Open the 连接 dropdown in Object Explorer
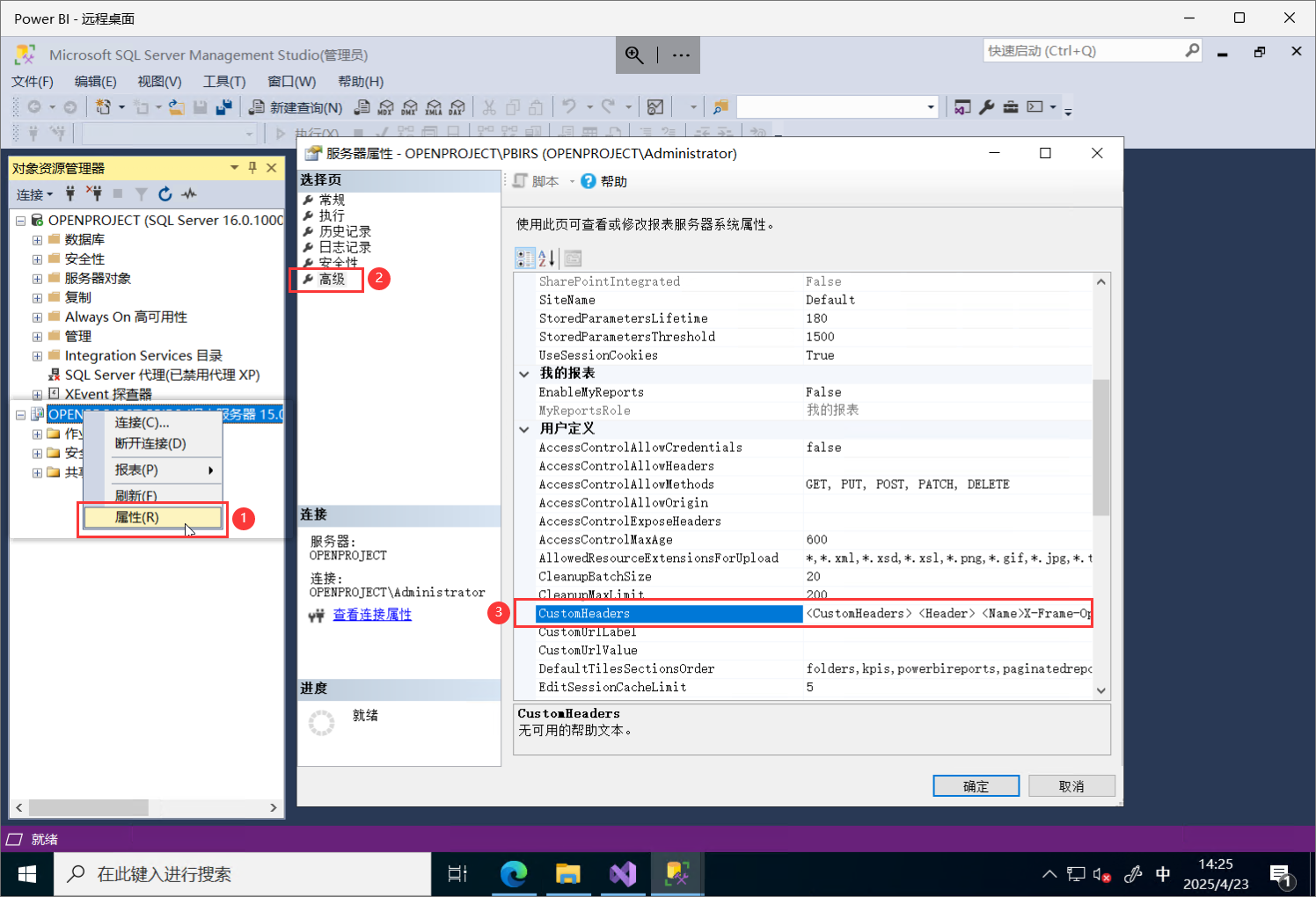Screen dimensions: 1316x897 (35, 194)
